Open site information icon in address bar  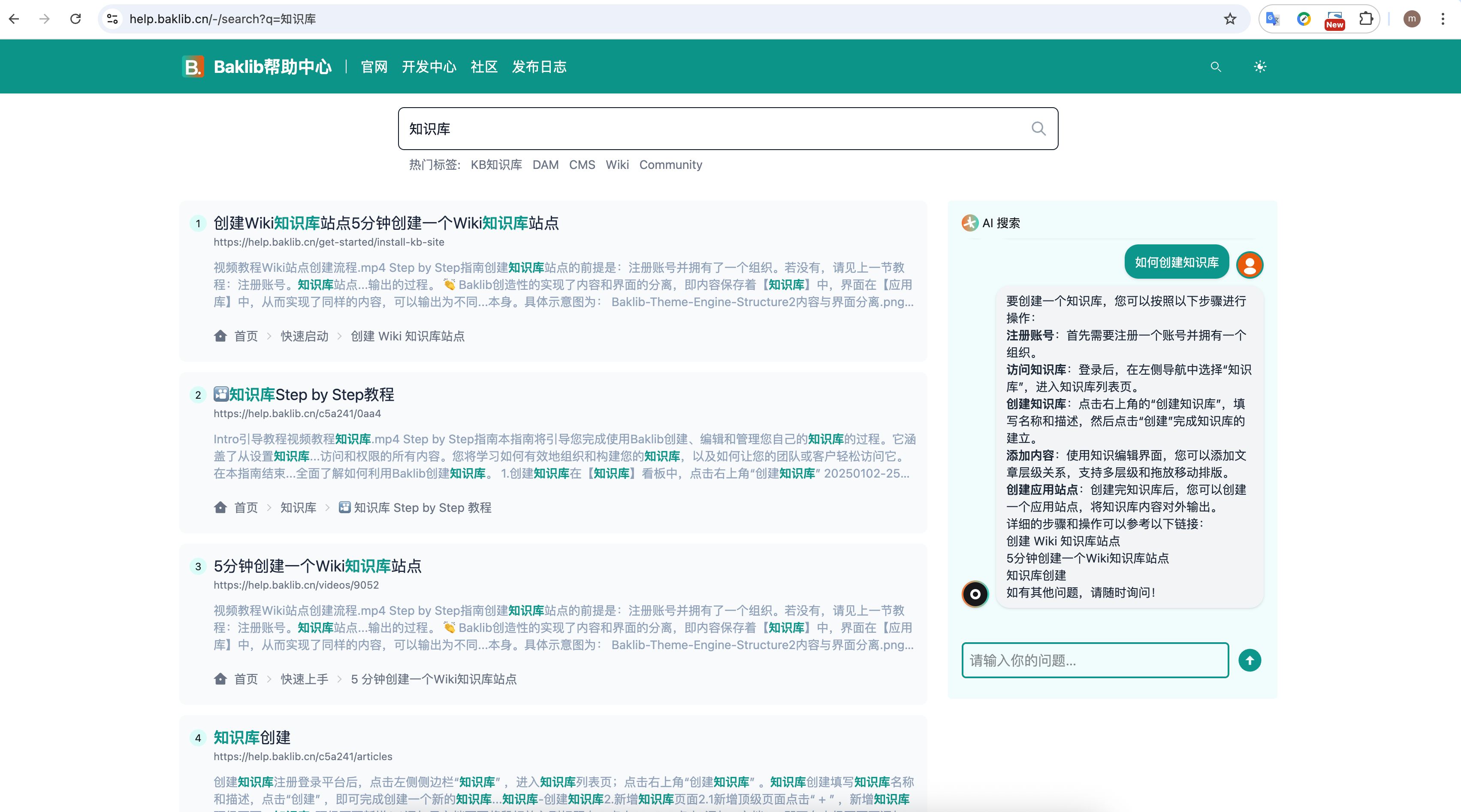click(113, 19)
